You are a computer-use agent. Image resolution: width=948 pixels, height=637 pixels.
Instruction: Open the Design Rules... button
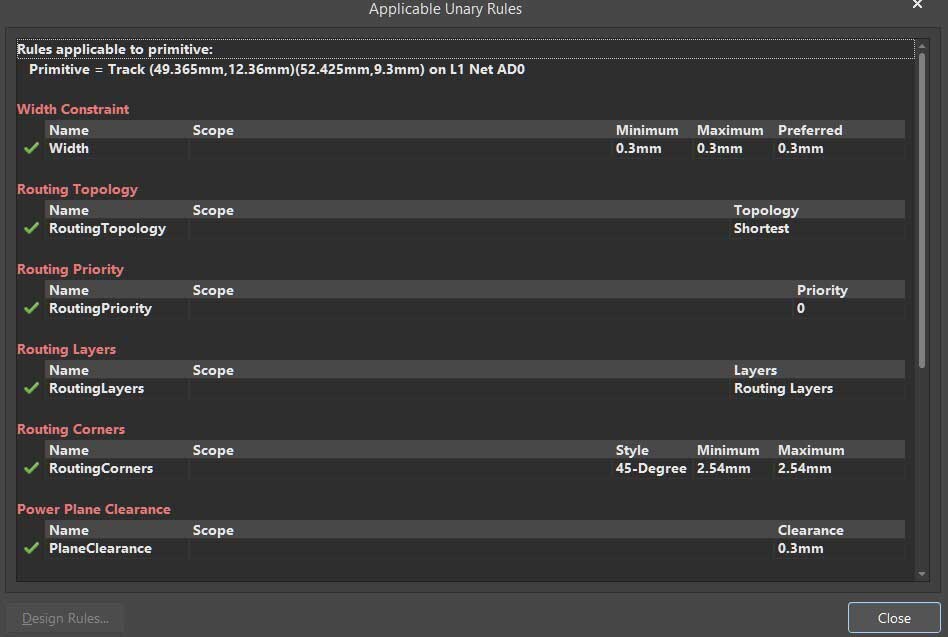point(65,618)
